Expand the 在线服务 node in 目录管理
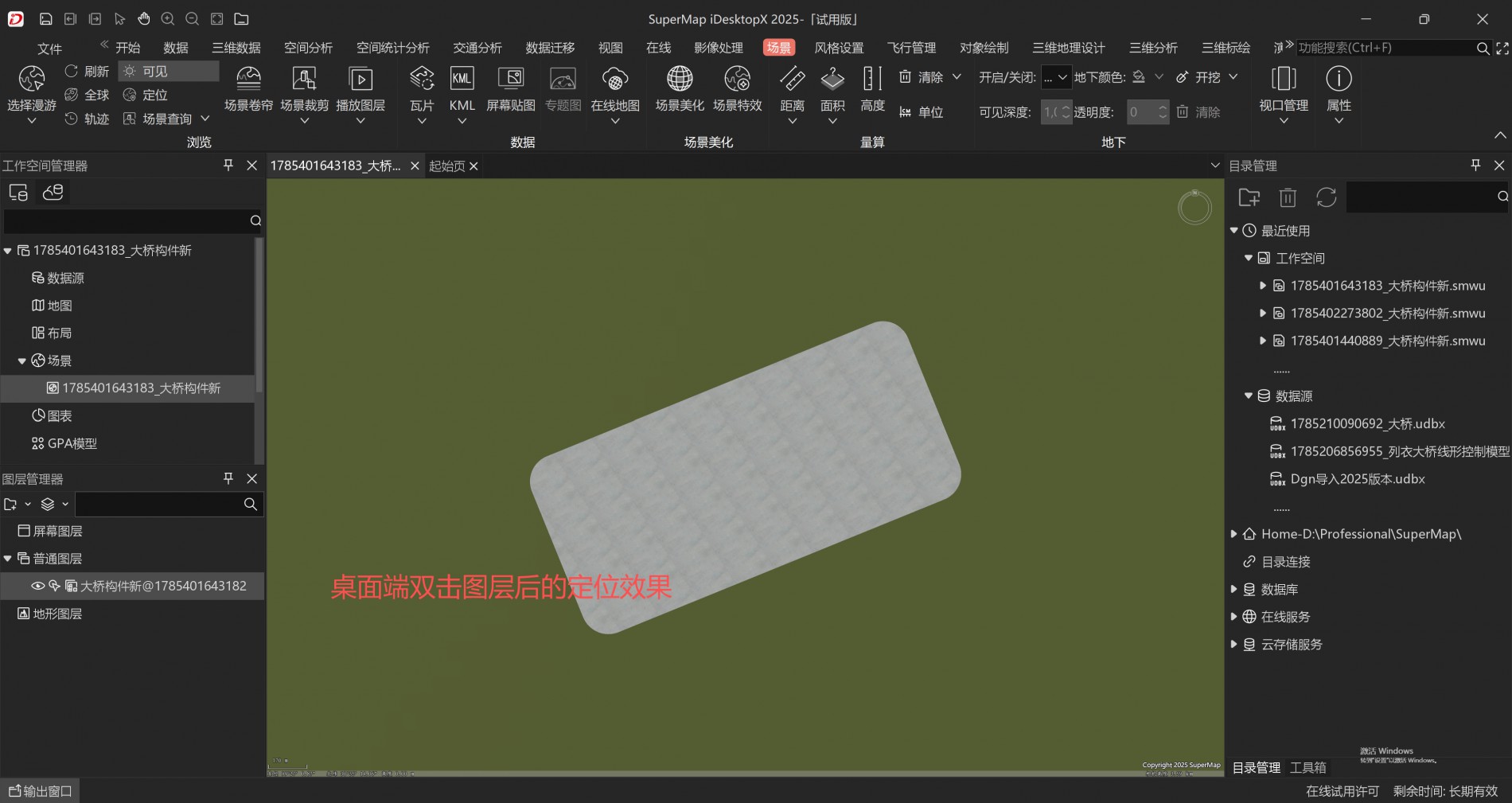This screenshot has width=1512, height=803. (x=1234, y=617)
